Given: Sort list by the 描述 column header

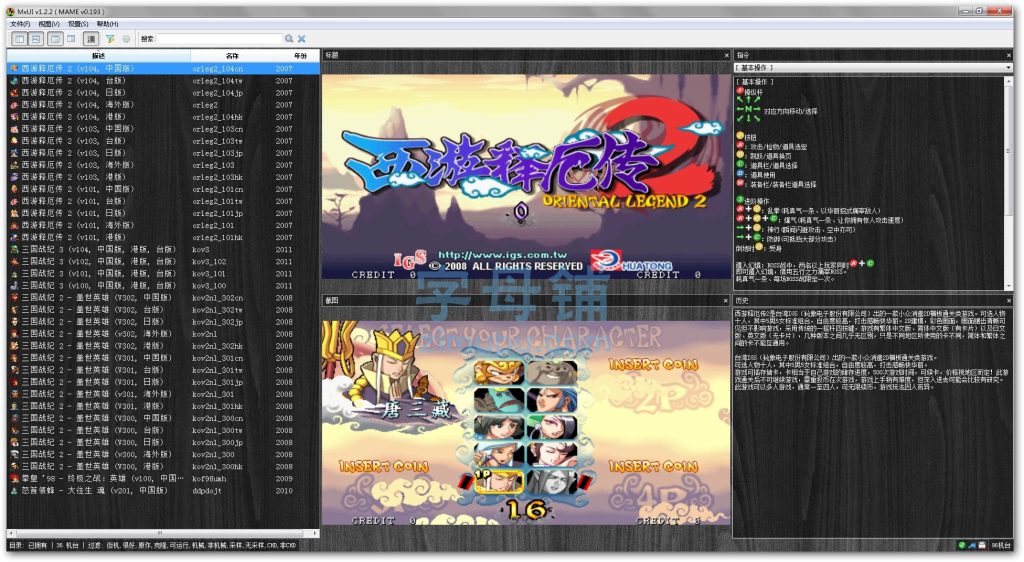Looking at the screenshot, I should pos(99,56).
